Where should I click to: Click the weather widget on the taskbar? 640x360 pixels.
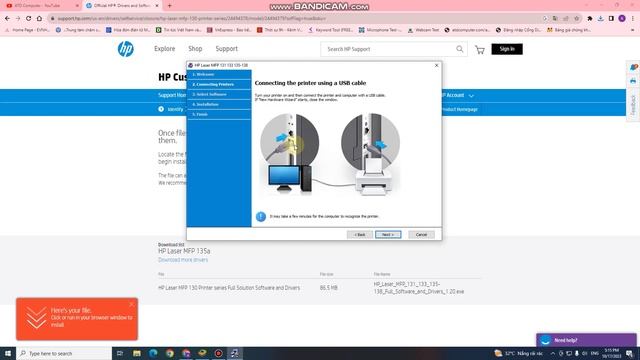point(518,353)
